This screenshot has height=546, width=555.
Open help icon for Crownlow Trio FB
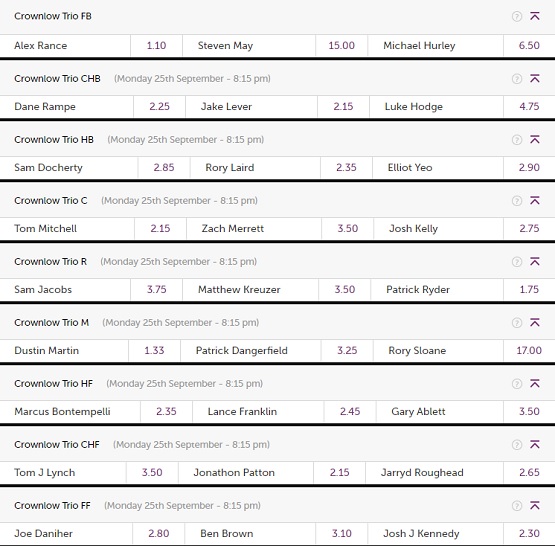point(517,16)
